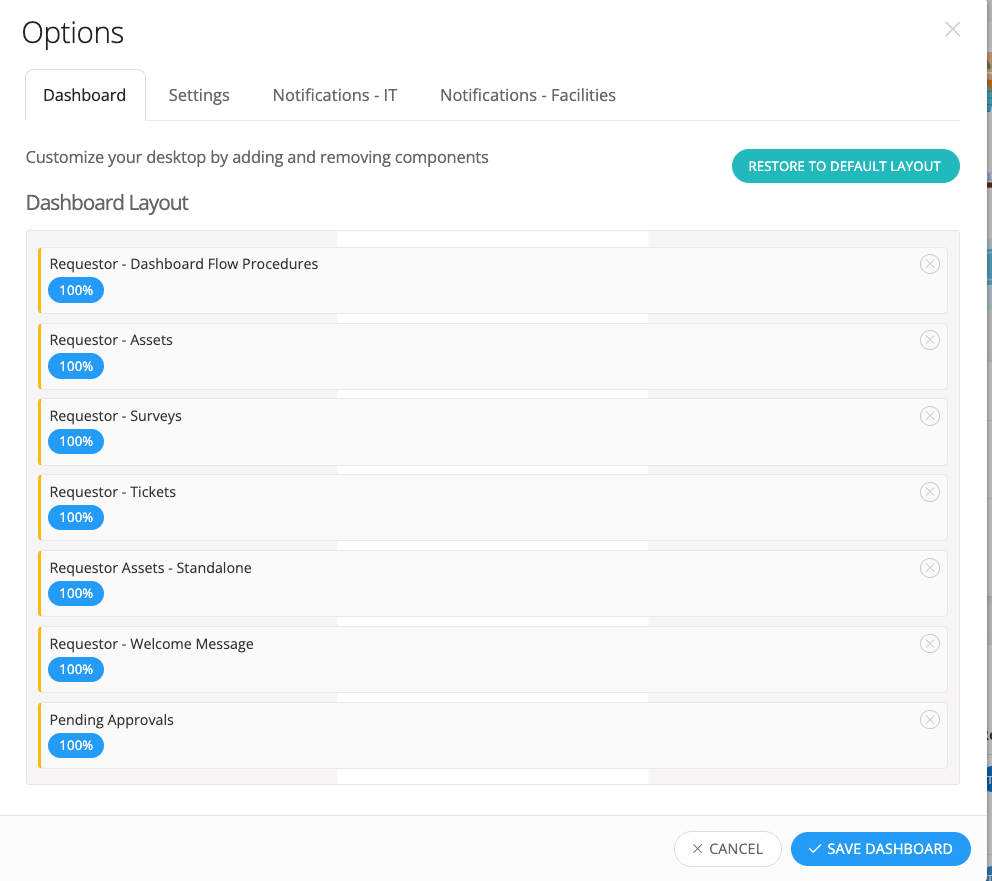Click 100% width badge on Requestor - Assets
Screen dimensions: 992x881
click(x=76, y=366)
